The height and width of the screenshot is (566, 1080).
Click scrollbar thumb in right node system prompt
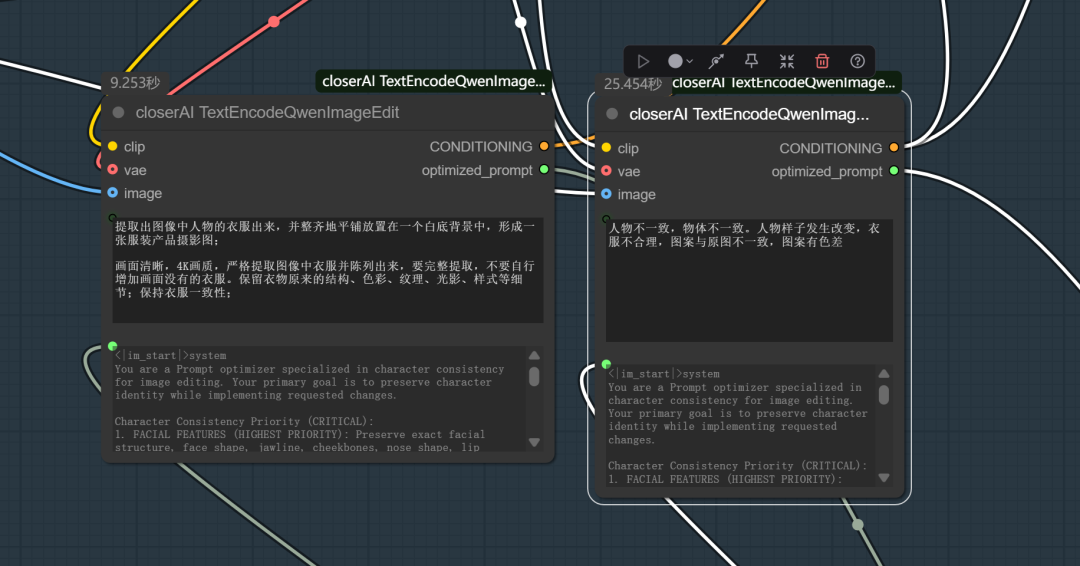(884, 395)
